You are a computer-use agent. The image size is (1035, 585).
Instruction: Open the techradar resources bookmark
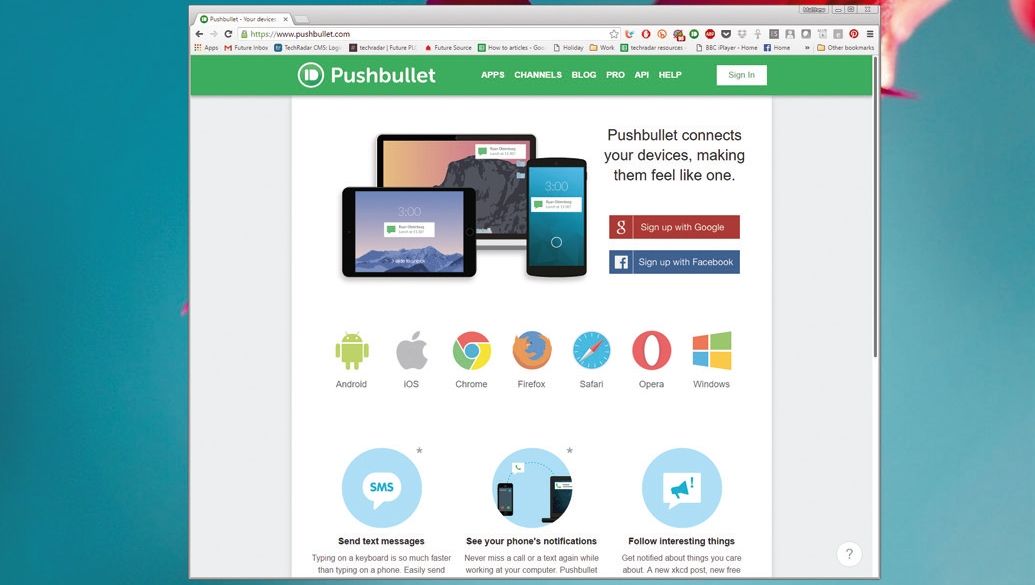point(652,48)
